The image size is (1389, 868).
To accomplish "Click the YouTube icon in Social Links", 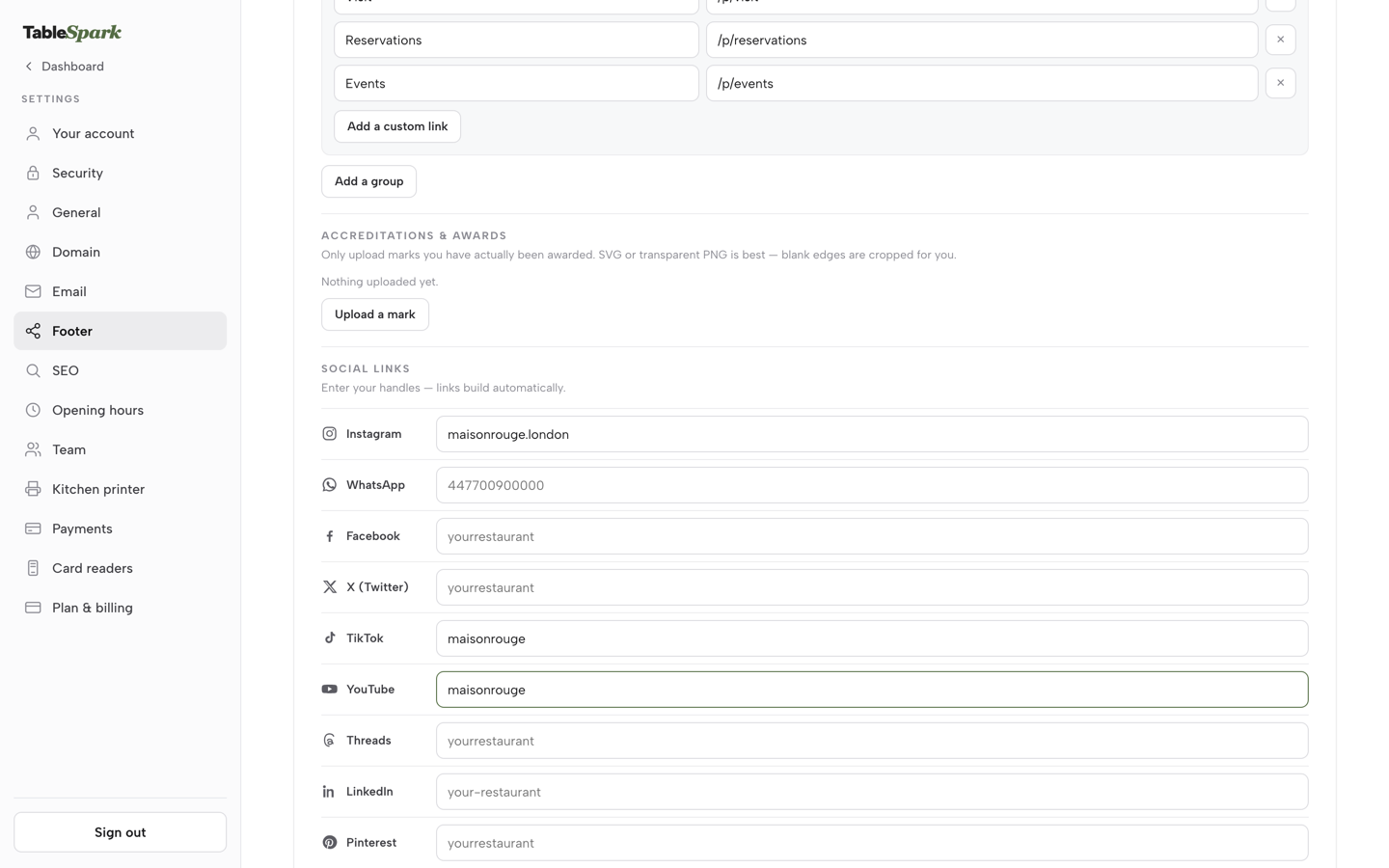I will click(x=329, y=690).
